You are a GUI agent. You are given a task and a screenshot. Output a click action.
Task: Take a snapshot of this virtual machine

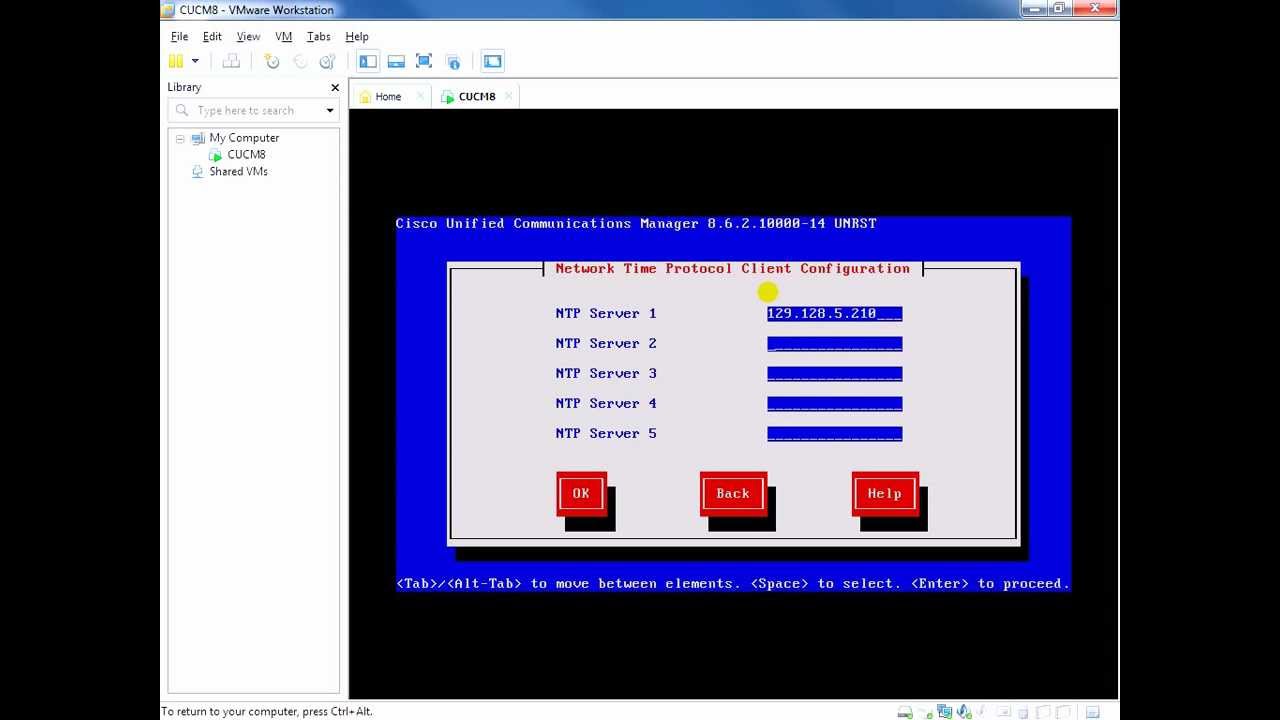(272, 61)
